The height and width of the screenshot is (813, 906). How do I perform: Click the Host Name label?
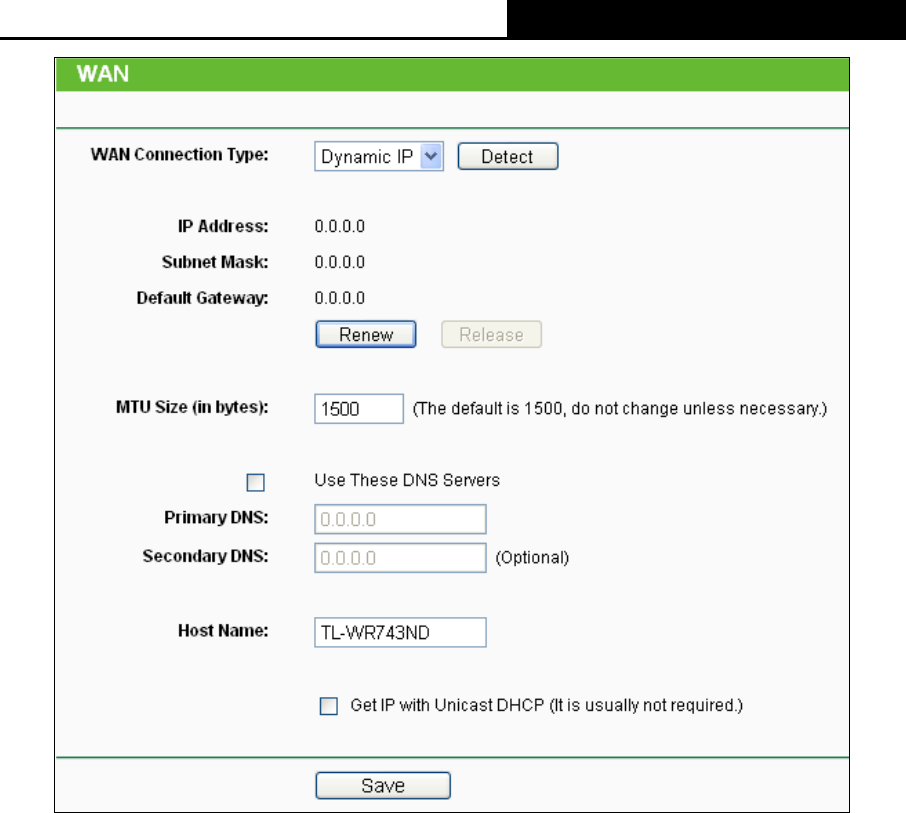click(x=223, y=630)
